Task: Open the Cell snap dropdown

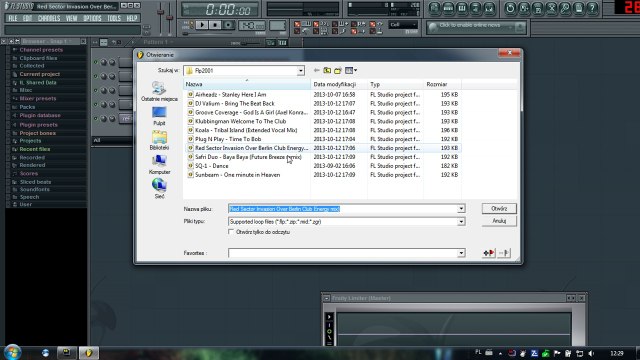Action: [403, 25]
